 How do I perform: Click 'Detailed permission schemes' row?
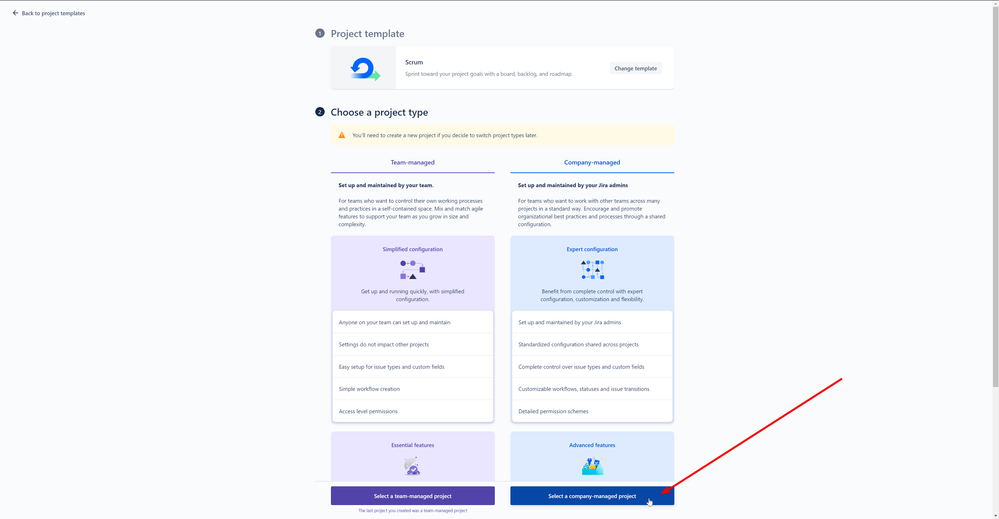tap(592, 411)
